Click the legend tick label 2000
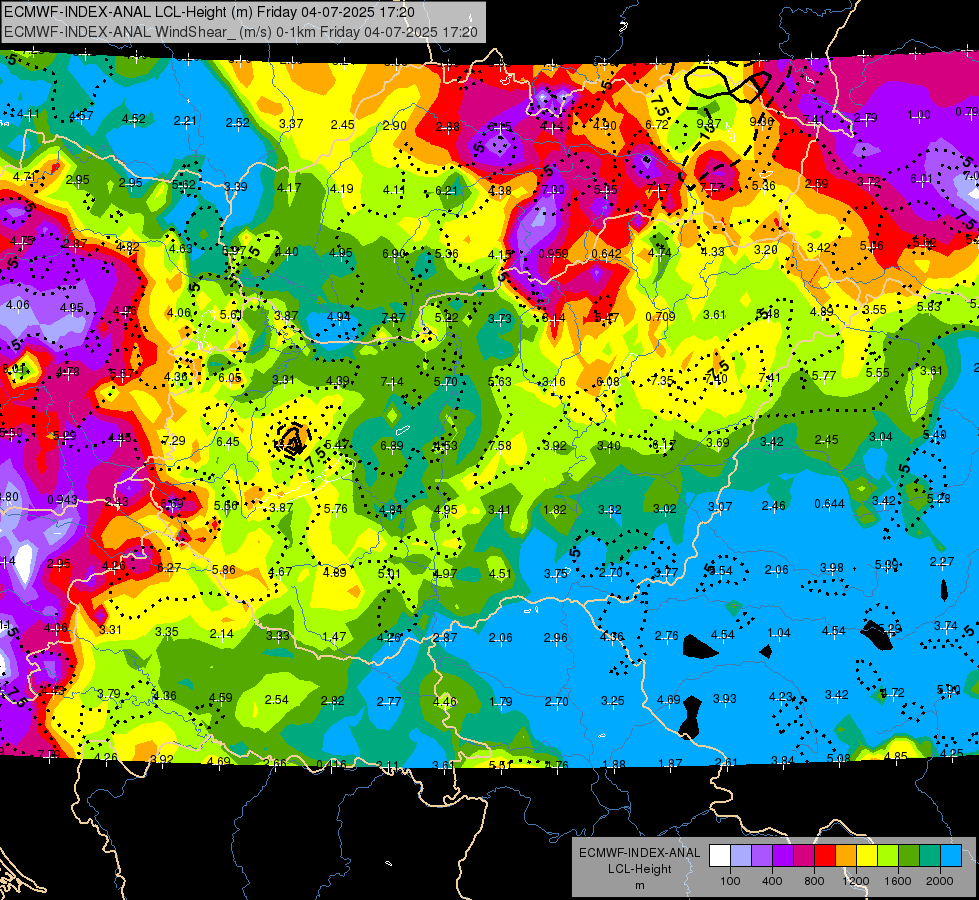Image resolution: width=979 pixels, height=900 pixels. pos(940,881)
